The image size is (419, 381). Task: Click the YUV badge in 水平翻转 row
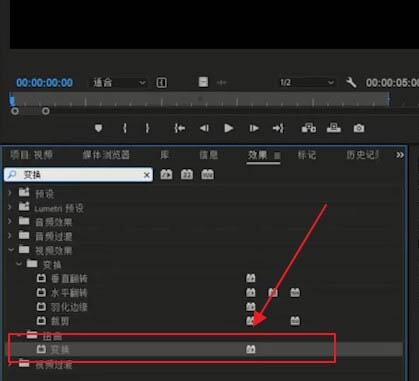point(295,292)
